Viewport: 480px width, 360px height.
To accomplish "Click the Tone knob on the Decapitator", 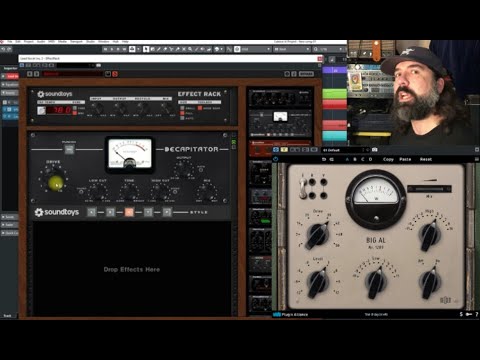I will click(x=129, y=193).
